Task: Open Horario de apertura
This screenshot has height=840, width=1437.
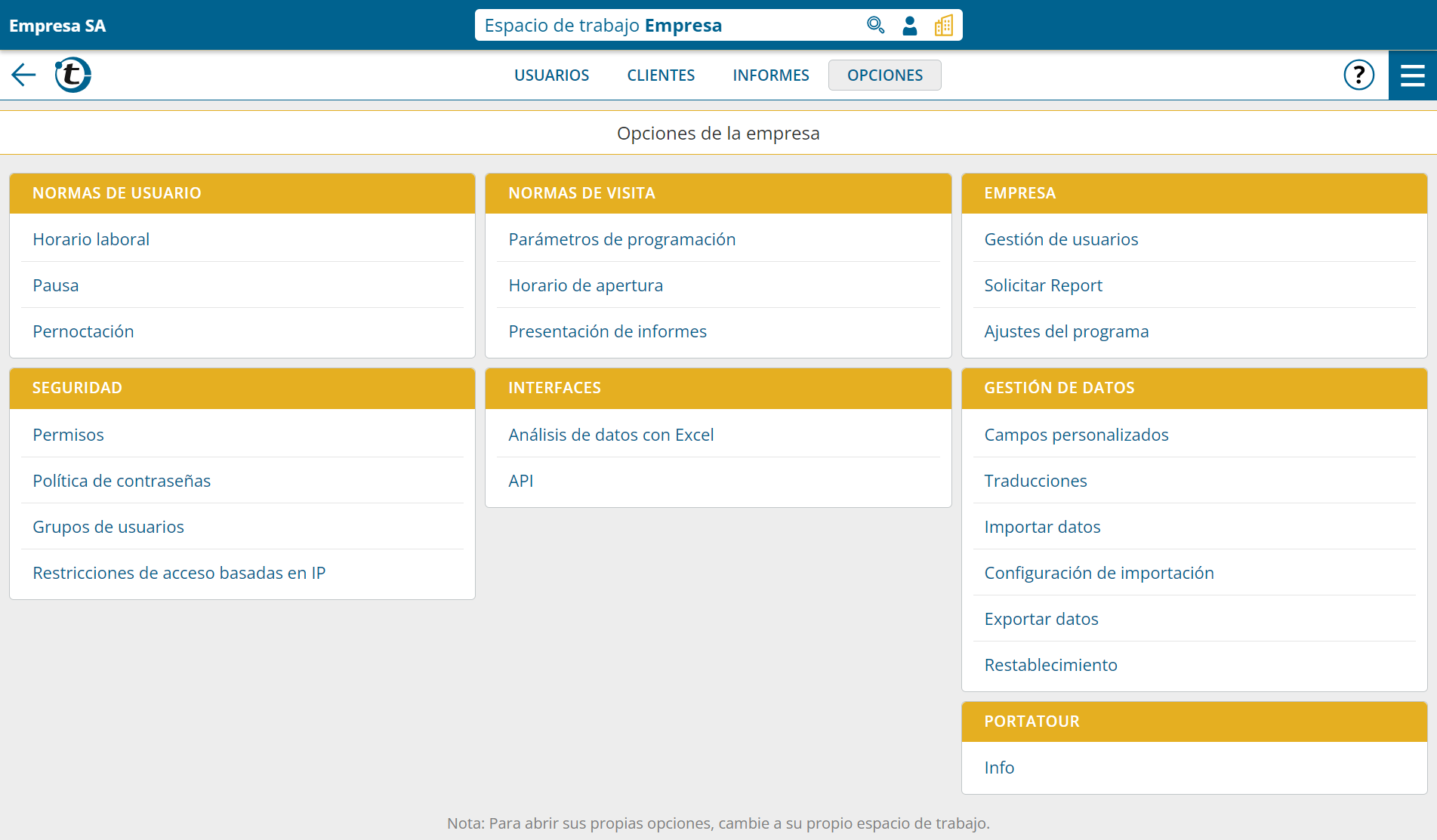Action: point(718,285)
